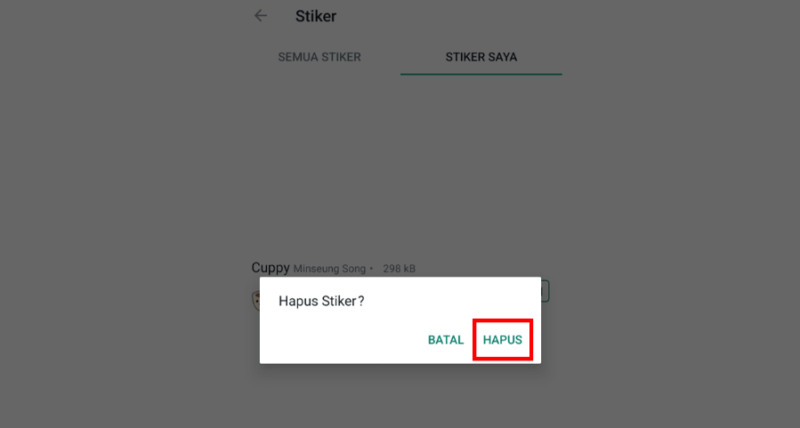Select the STIKER SAYA tab
Viewport: 800px width, 428px height.
click(x=481, y=57)
